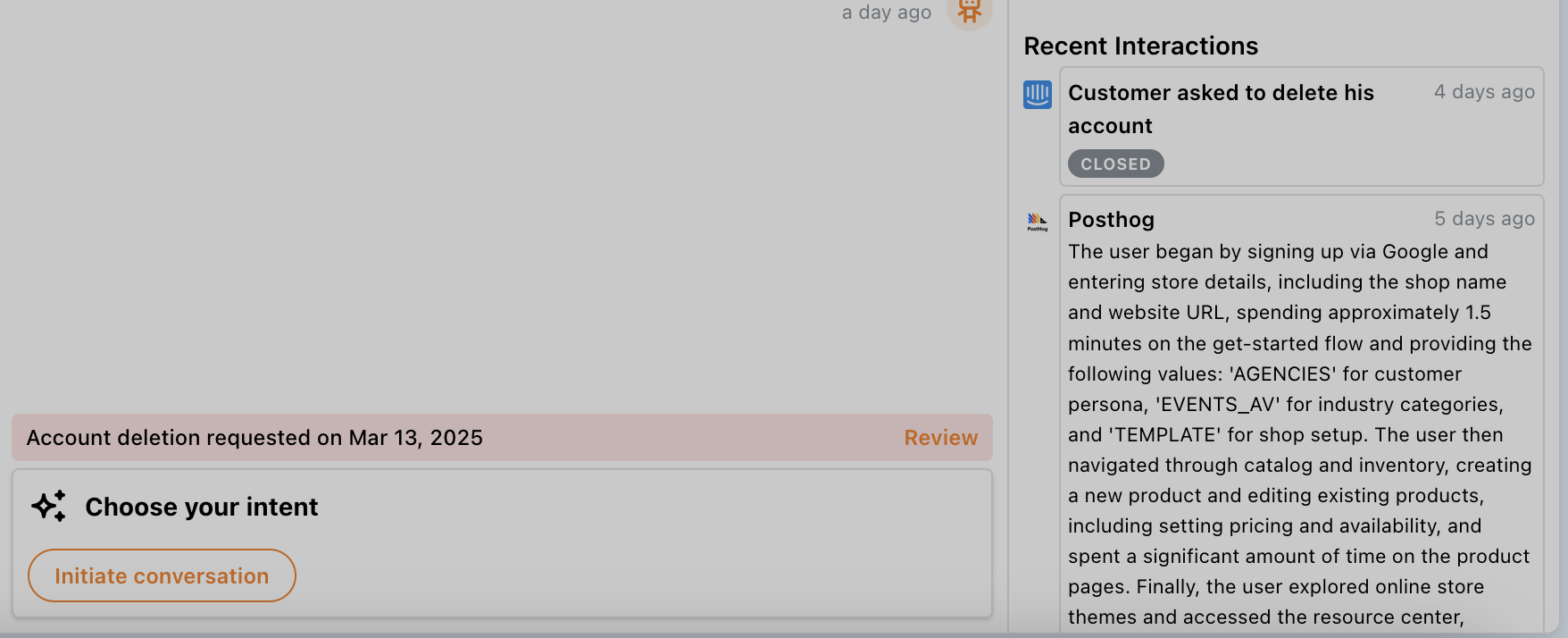
Task: Click the sparkle icon beside Choose your intent
Action: click(49, 506)
